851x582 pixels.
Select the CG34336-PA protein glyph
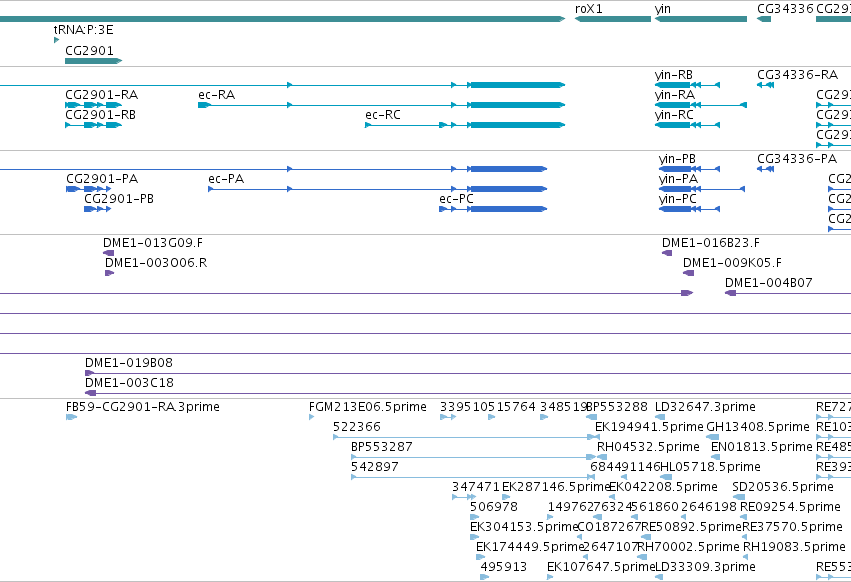coord(765,169)
